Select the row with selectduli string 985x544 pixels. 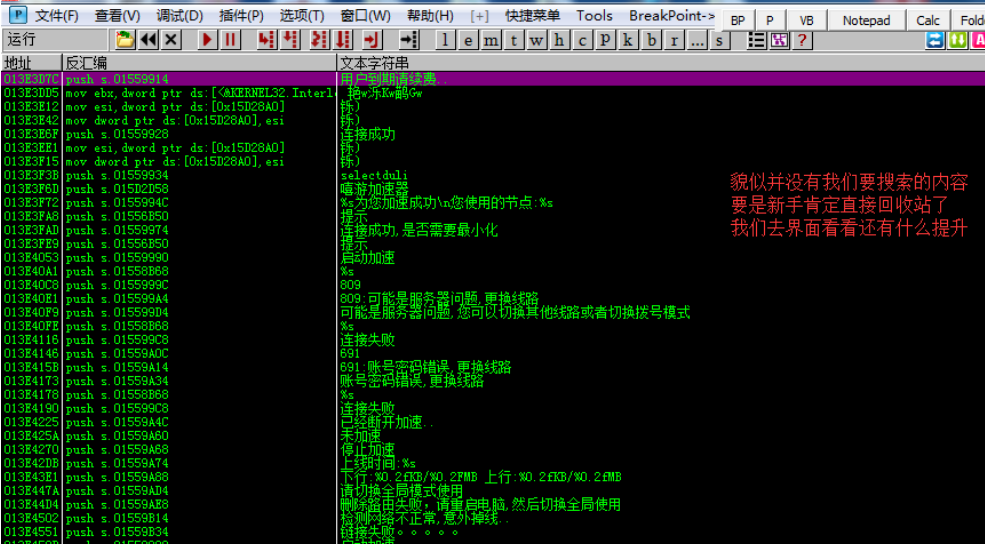pos(492,175)
